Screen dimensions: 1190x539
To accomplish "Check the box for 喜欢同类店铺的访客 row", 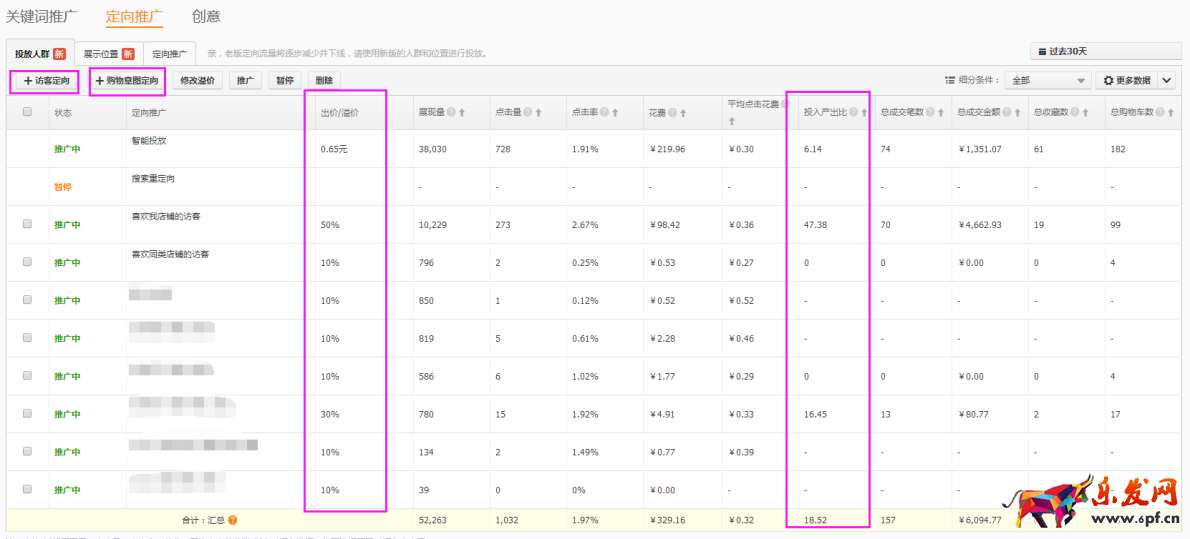I will click(28, 262).
